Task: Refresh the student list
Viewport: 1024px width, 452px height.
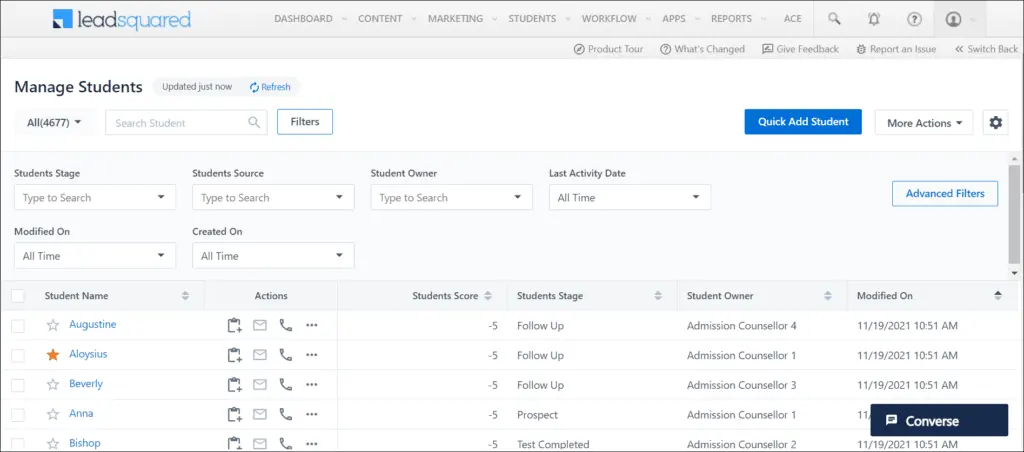Action: point(270,87)
